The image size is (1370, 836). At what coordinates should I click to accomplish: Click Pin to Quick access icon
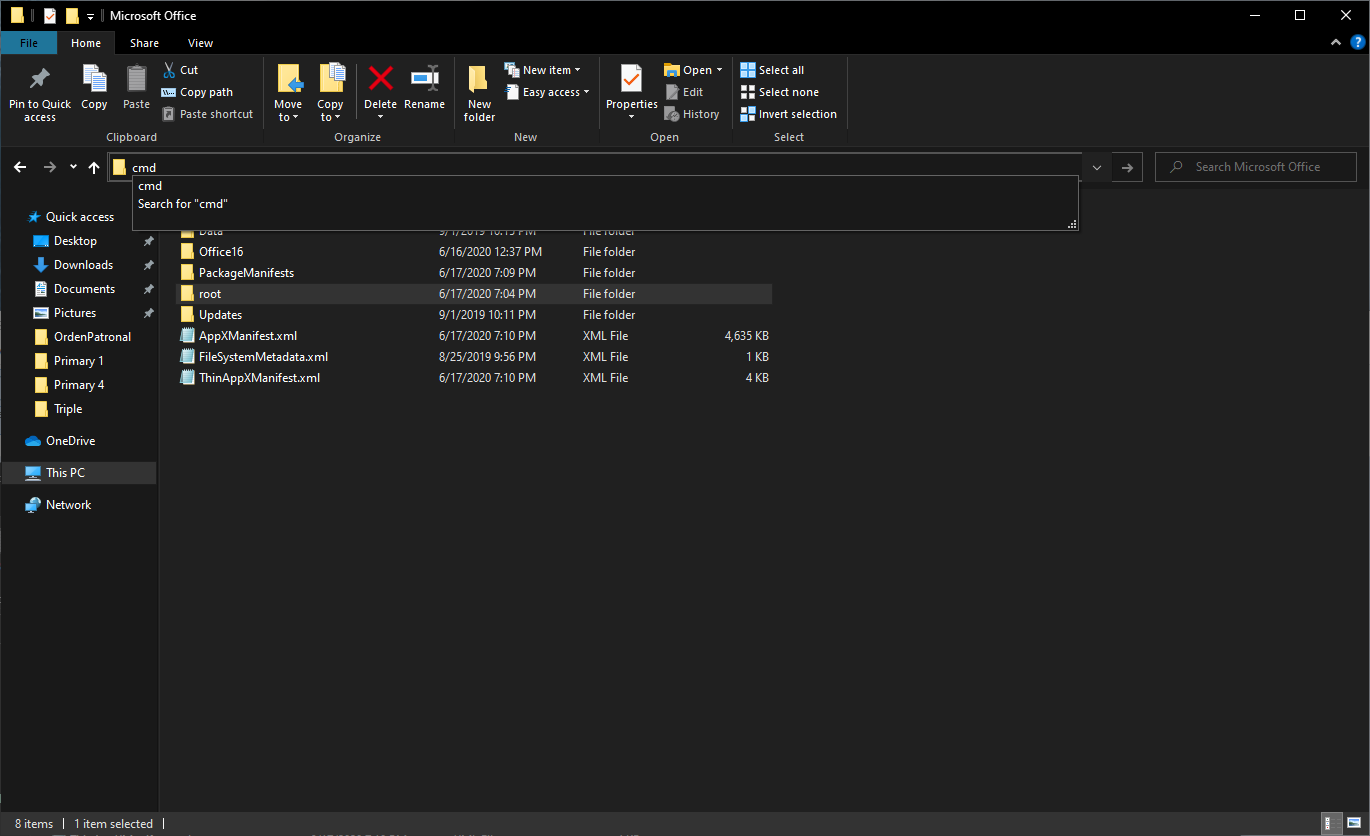[40, 78]
